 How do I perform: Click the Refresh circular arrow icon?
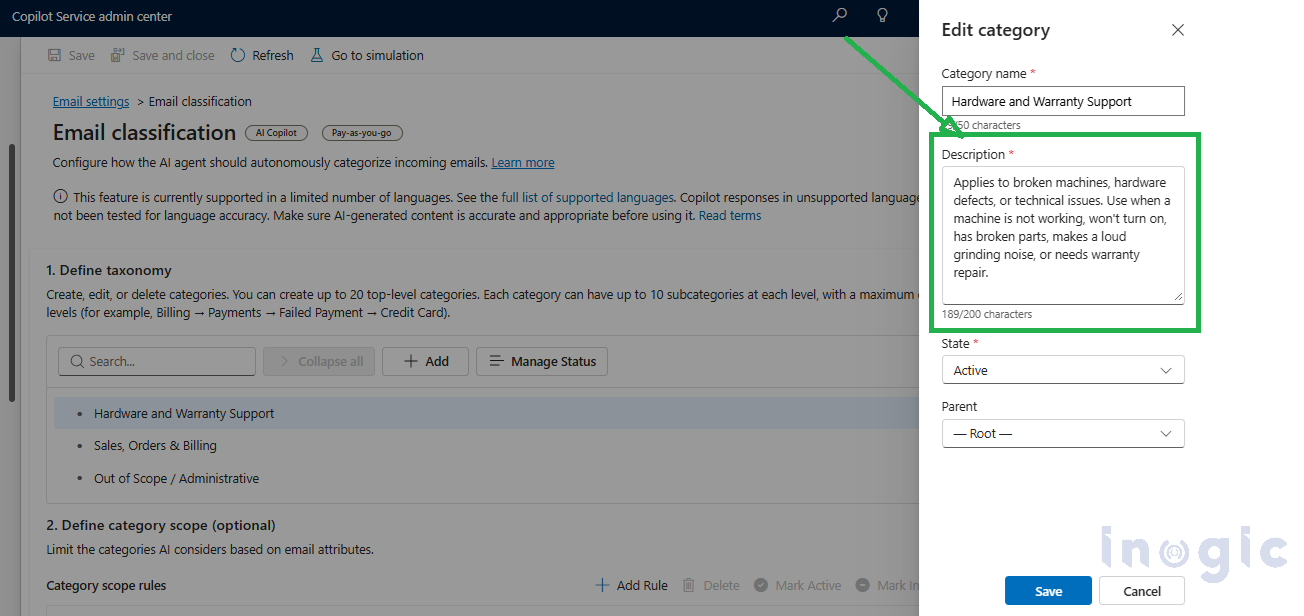(238, 55)
